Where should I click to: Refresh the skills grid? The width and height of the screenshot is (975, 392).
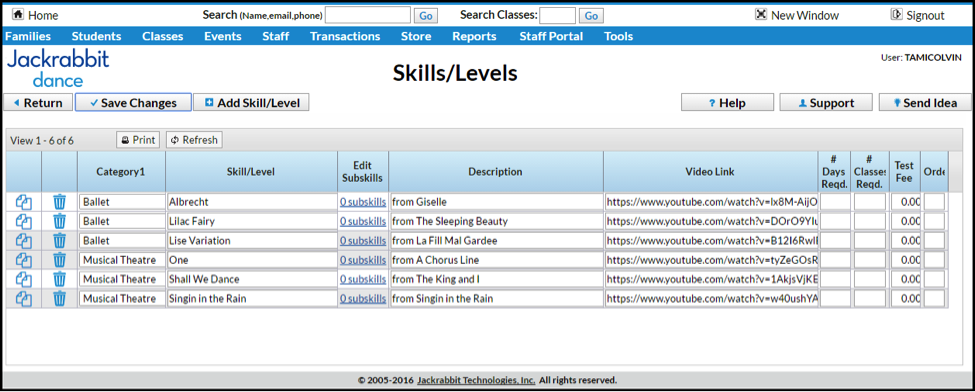pos(194,140)
